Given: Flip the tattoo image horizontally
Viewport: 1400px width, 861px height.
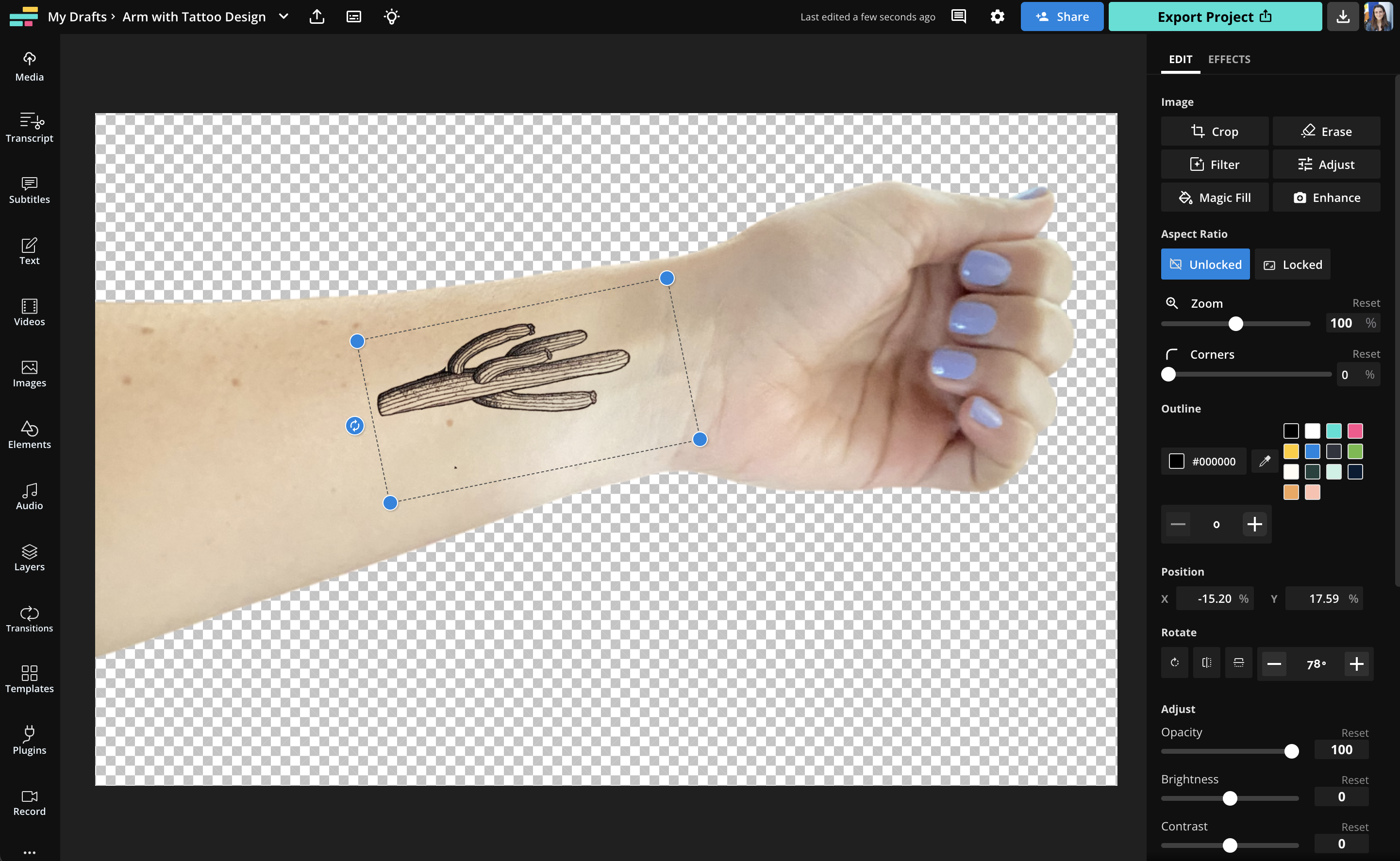Looking at the screenshot, I should (1206, 663).
